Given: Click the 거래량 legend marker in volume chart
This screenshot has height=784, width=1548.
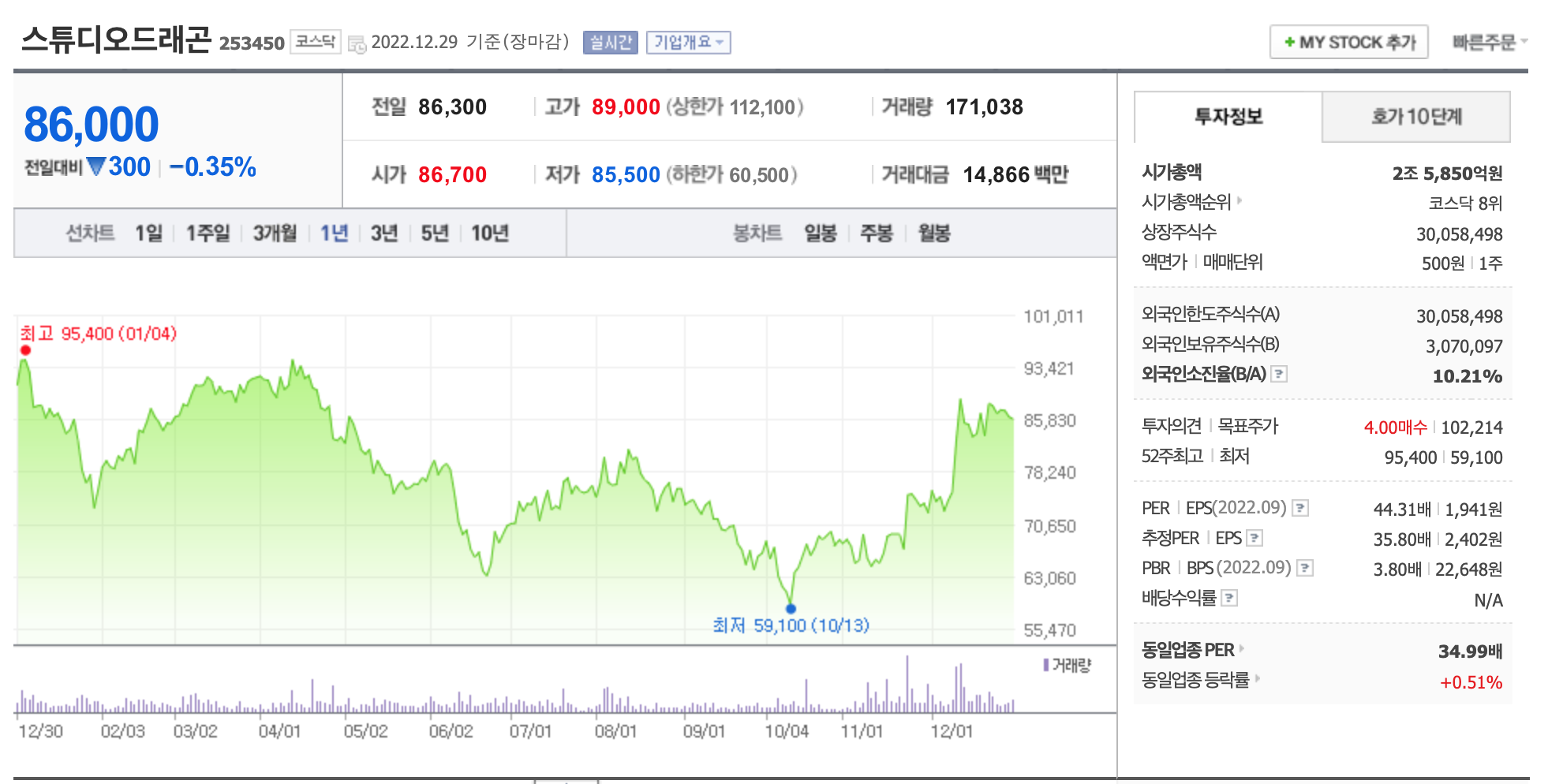Looking at the screenshot, I should pyautogui.click(x=1045, y=665).
